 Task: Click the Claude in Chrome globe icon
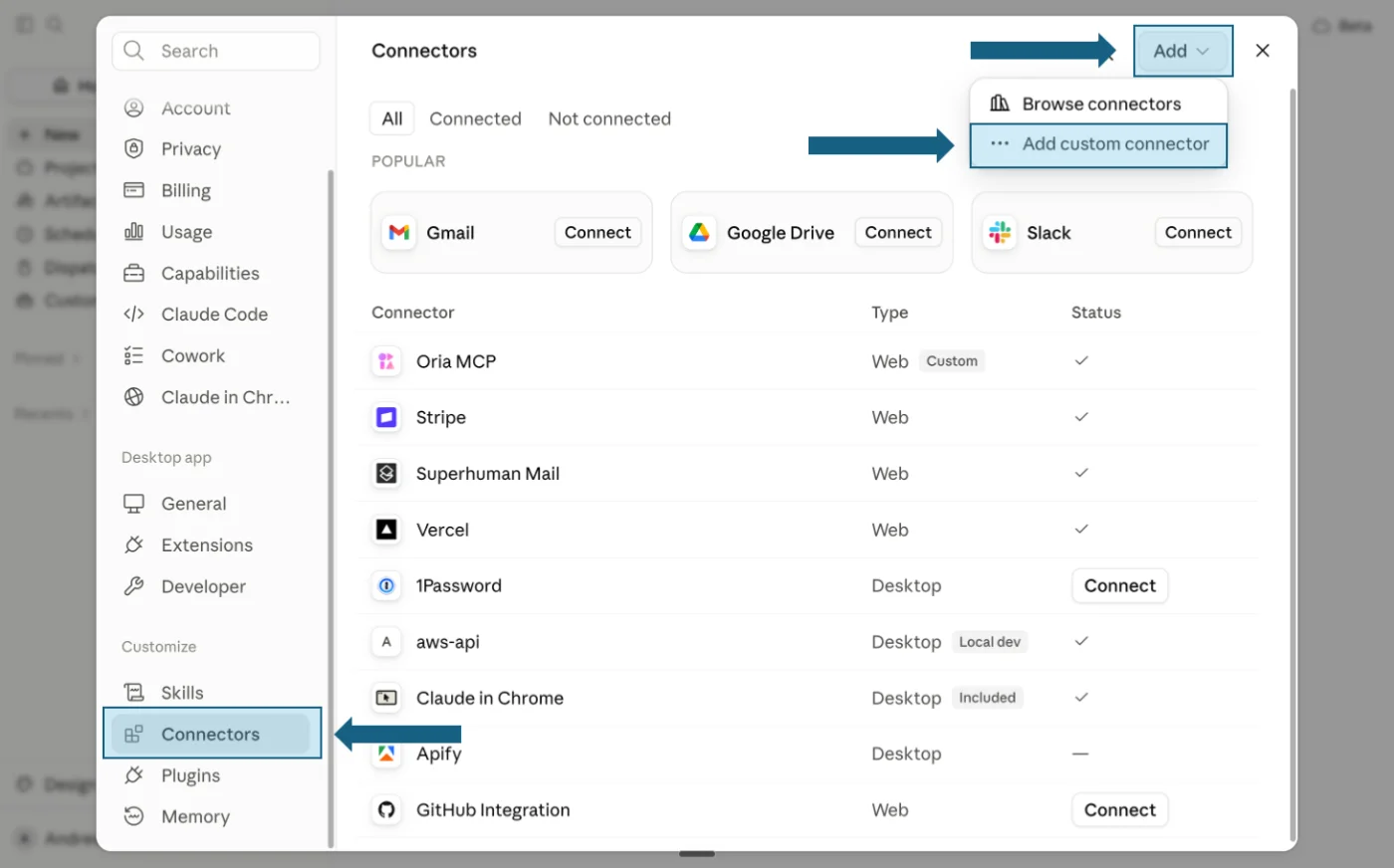tap(133, 396)
